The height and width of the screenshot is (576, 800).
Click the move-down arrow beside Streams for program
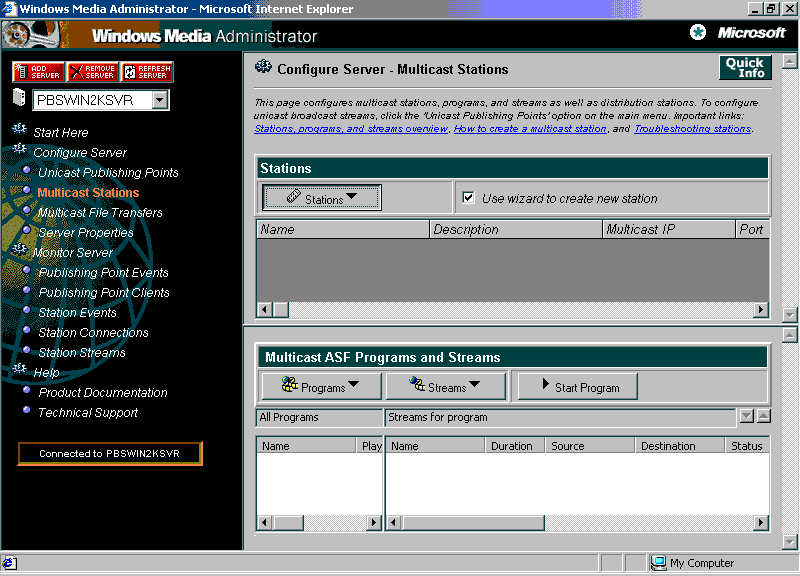746,416
